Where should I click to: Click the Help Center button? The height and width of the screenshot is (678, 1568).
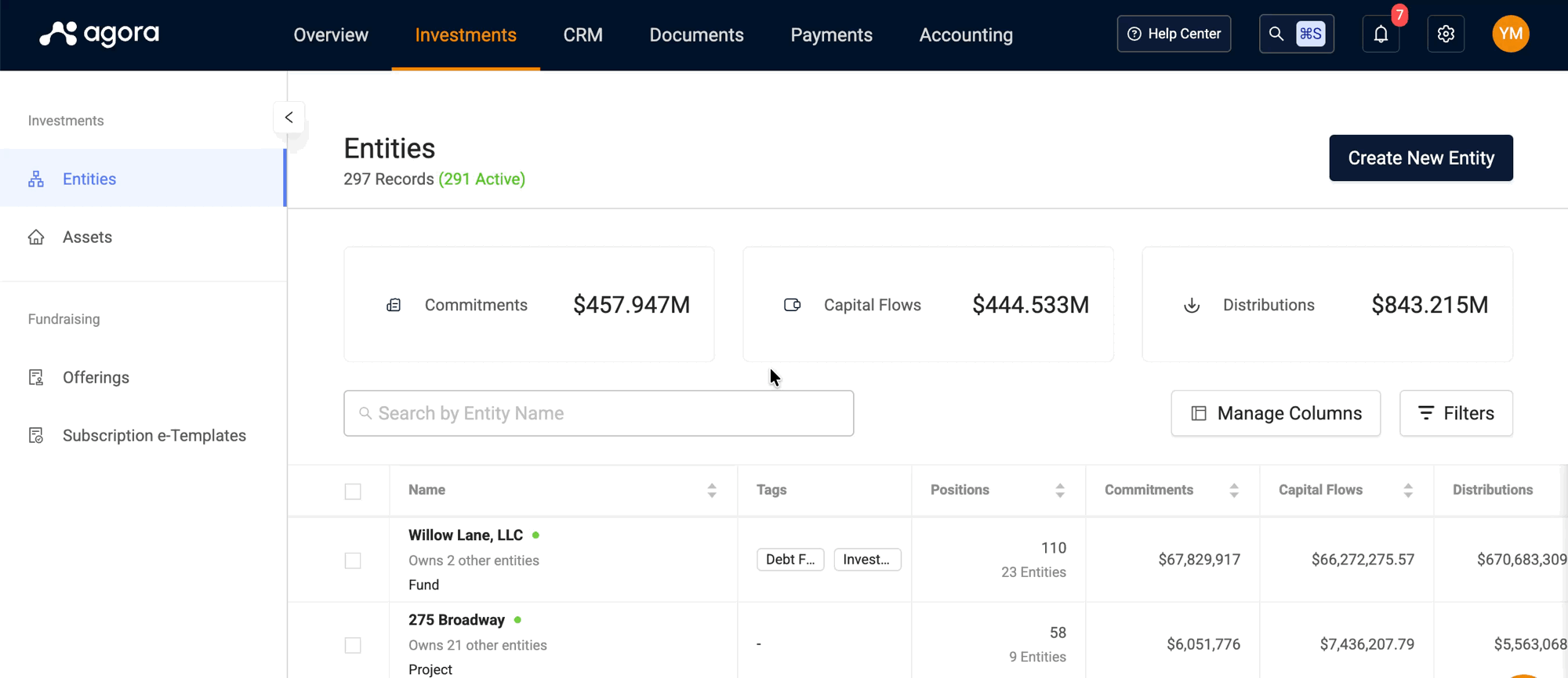point(1174,34)
